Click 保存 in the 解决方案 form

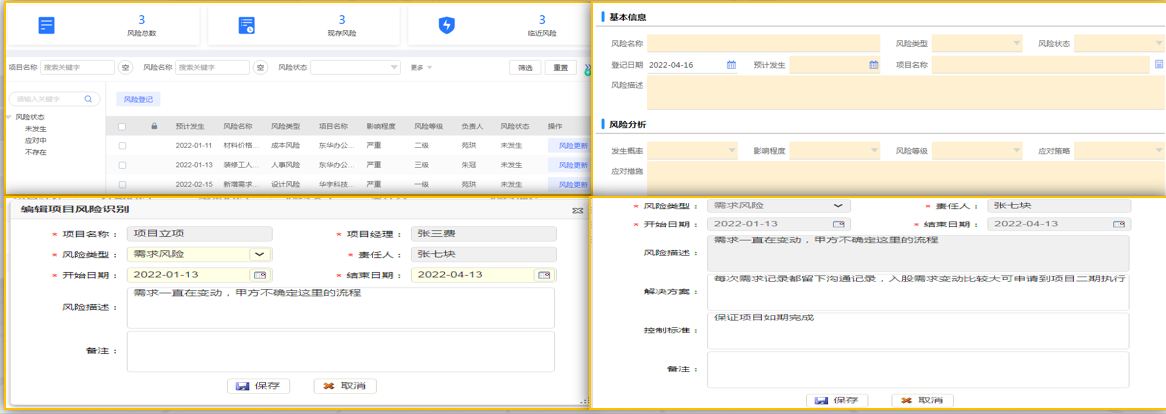tap(837, 400)
